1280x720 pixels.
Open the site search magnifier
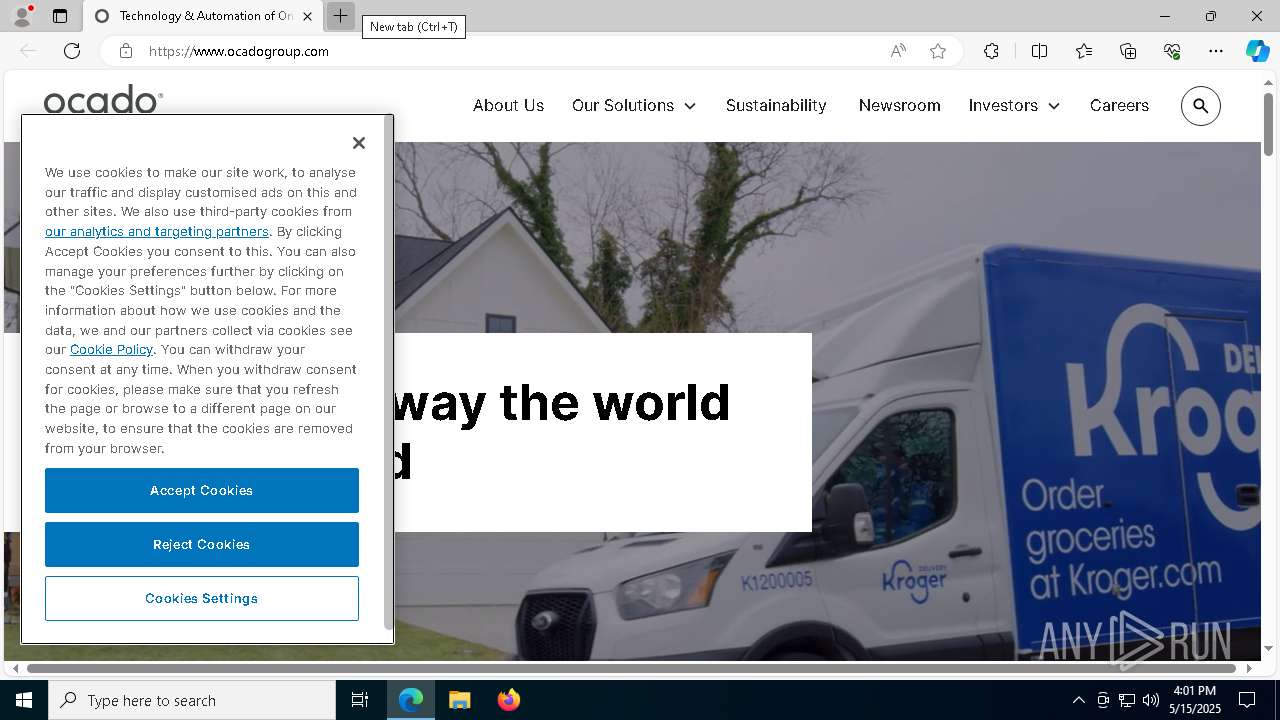(x=1201, y=105)
